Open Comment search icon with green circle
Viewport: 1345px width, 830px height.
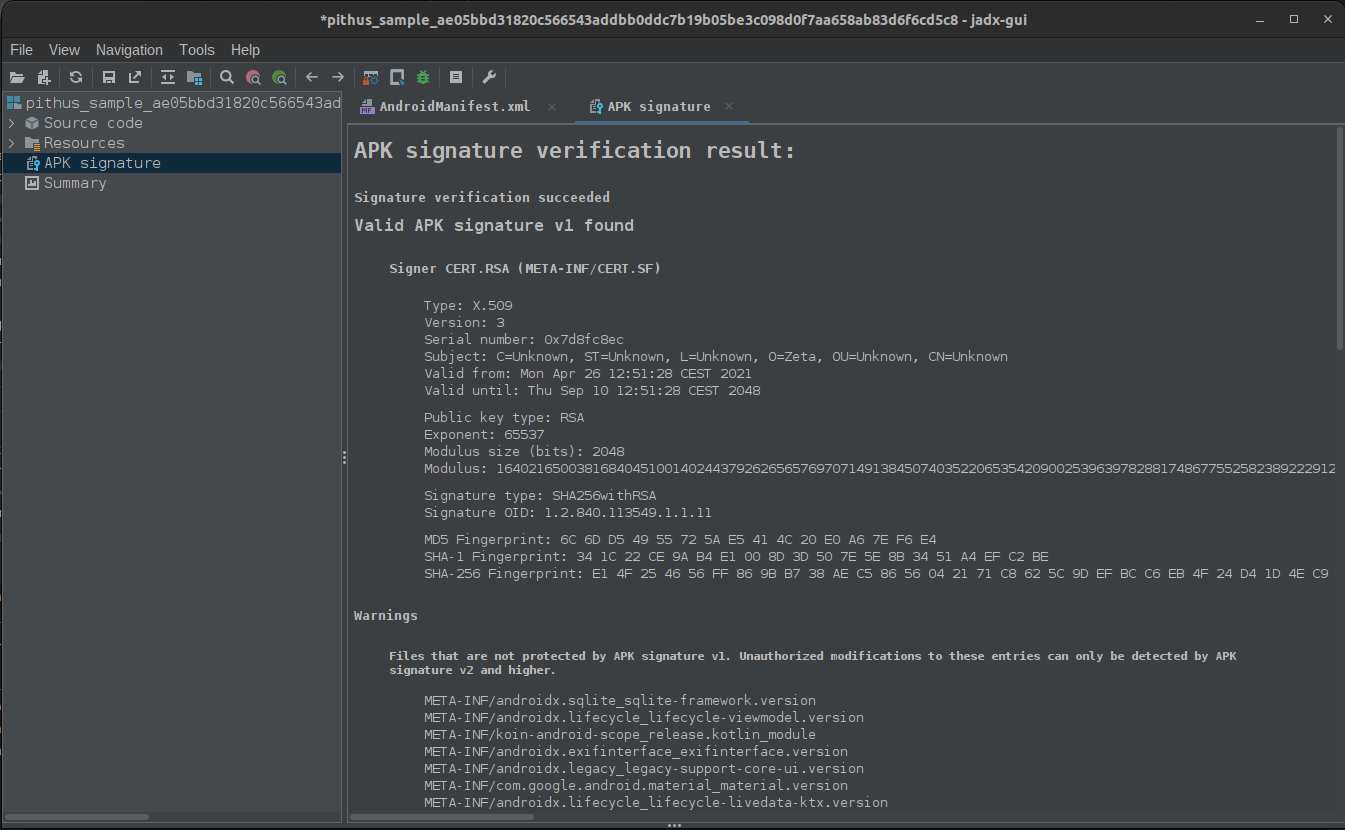pos(279,77)
